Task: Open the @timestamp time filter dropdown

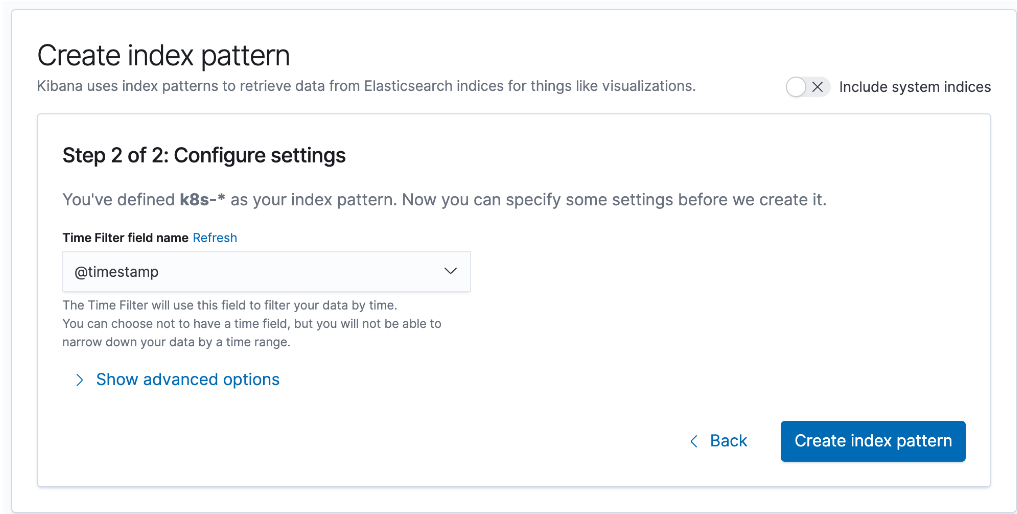Action: pos(267,272)
